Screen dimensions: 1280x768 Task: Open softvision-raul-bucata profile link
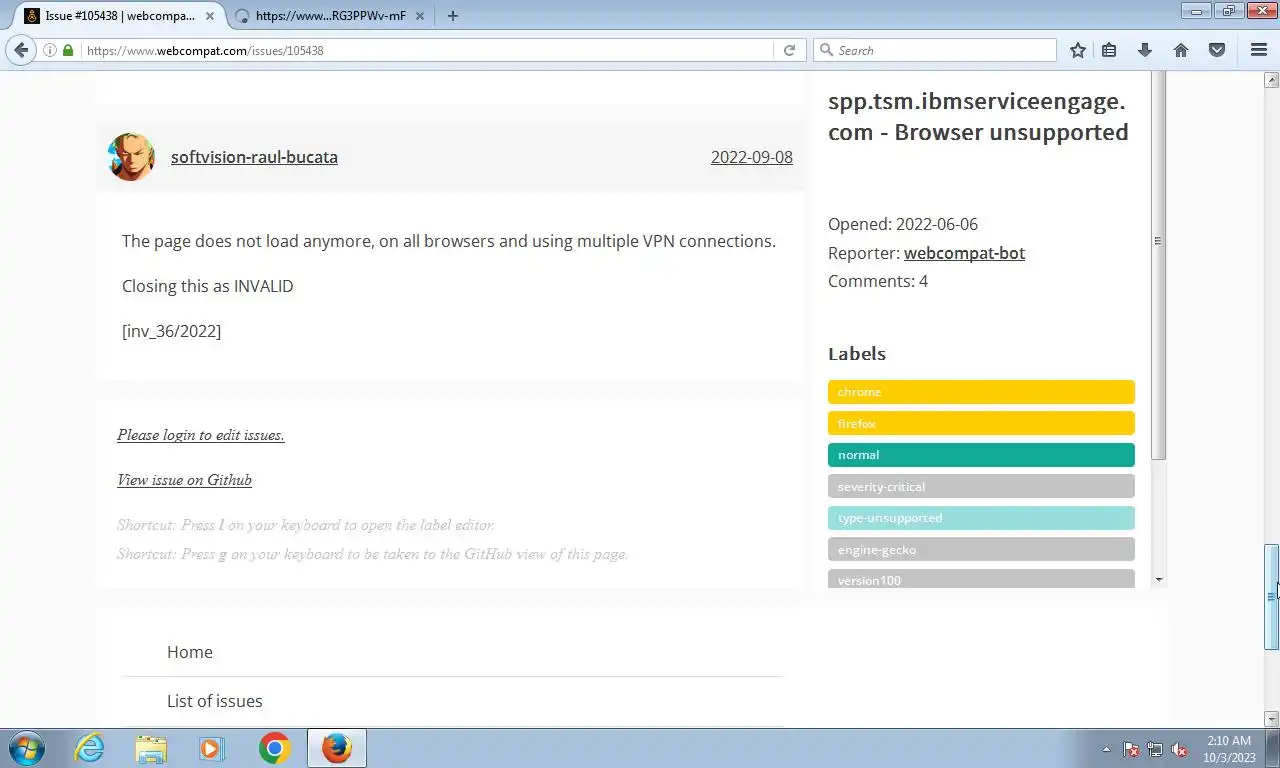tap(254, 157)
